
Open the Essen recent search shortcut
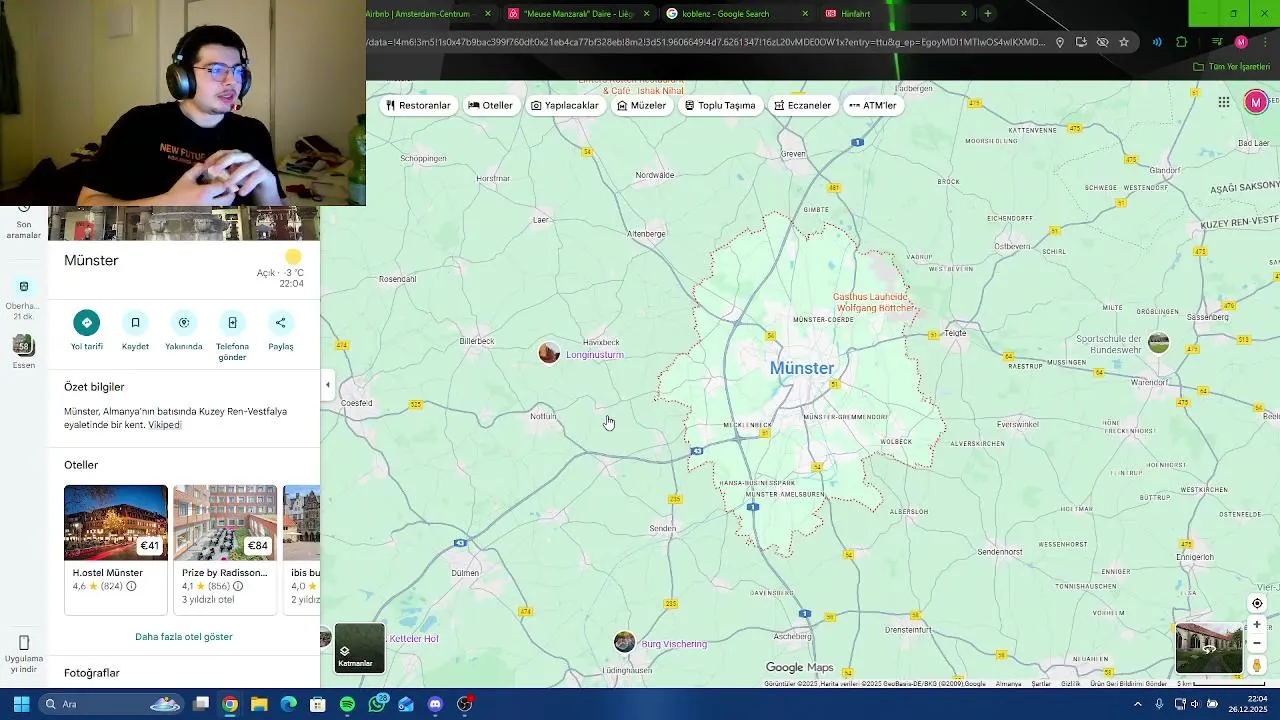[x=24, y=350]
